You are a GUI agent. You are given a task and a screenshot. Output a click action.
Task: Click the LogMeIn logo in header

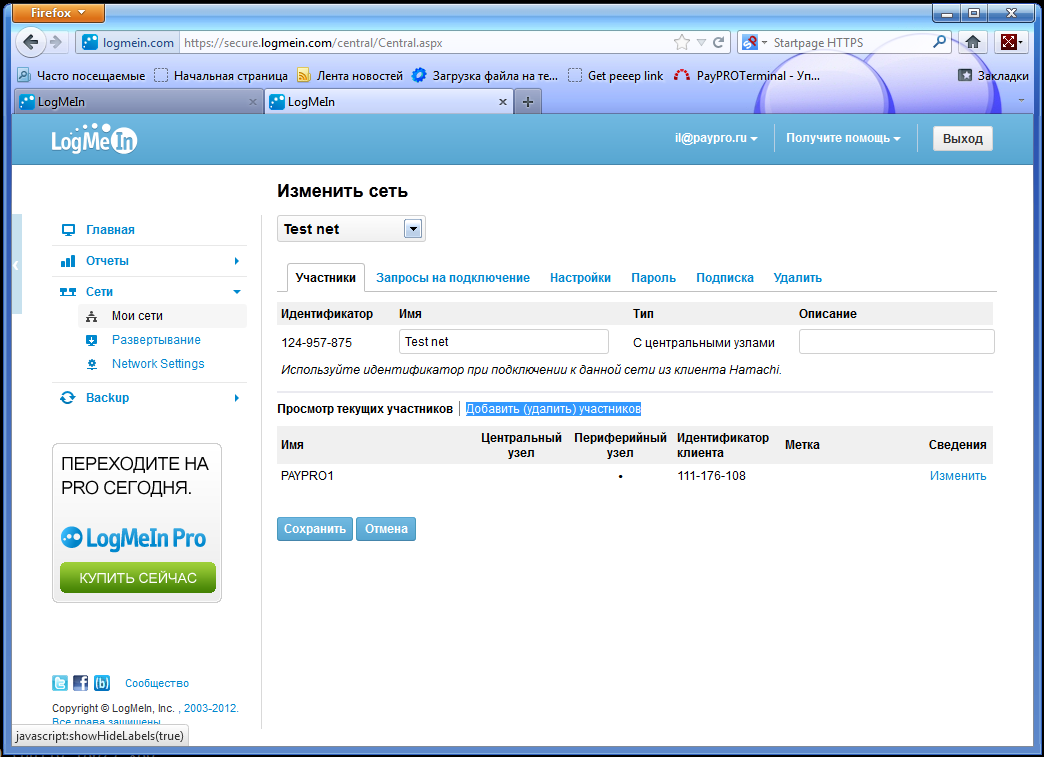94,141
